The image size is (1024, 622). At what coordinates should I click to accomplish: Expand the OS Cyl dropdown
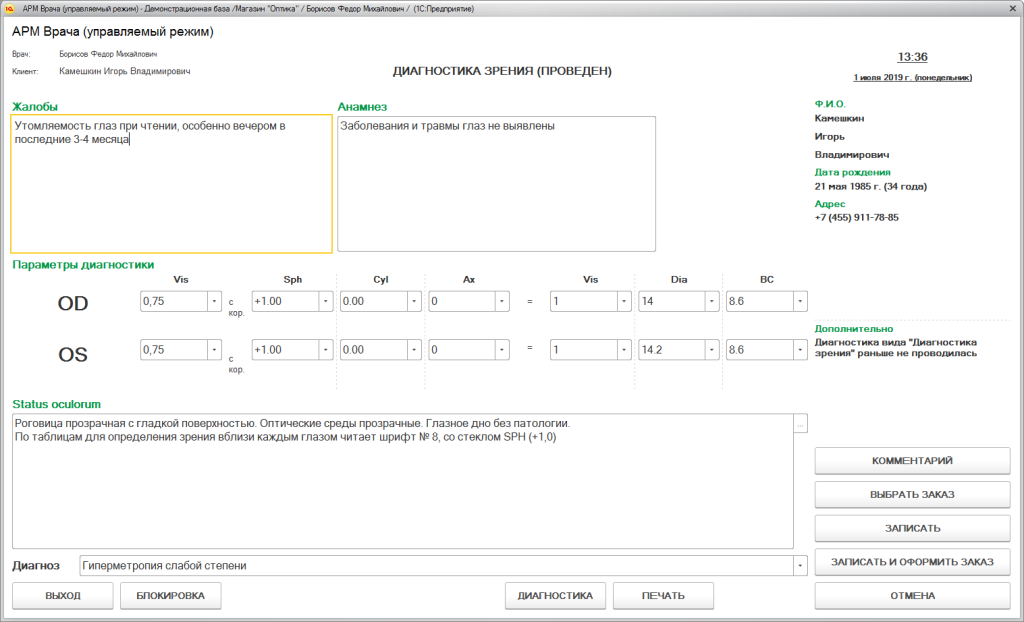414,349
